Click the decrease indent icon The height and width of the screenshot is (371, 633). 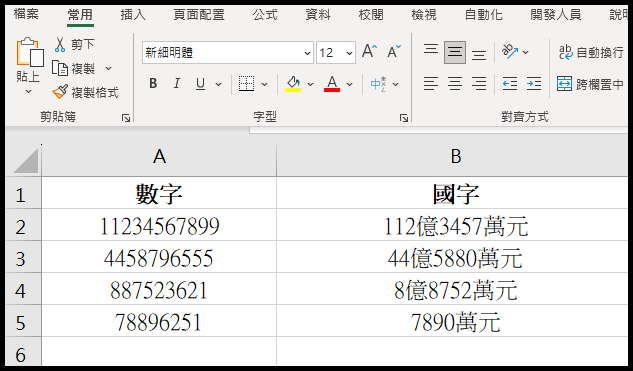510,84
